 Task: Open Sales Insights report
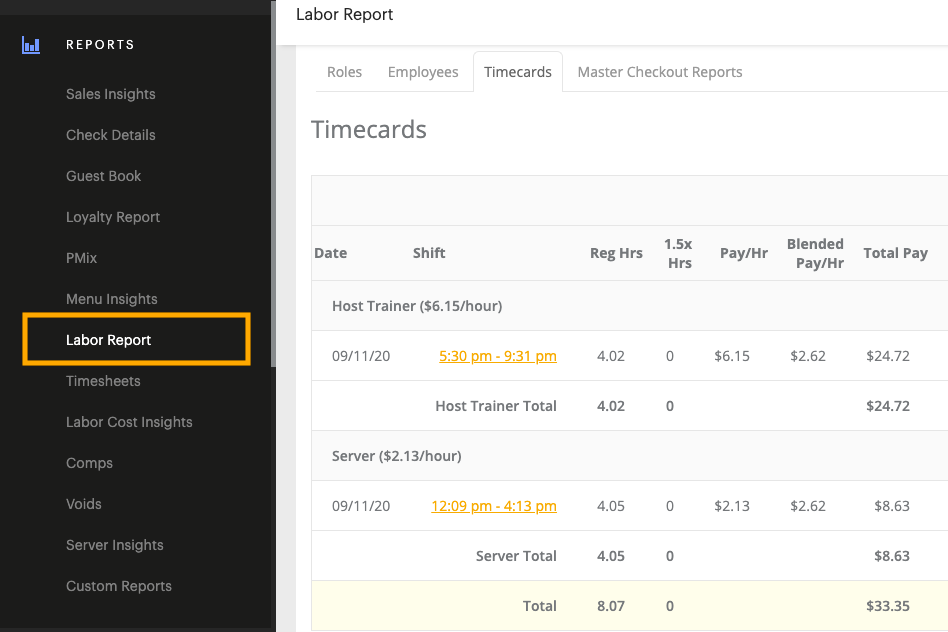pyautogui.click(x=110, y=94)
